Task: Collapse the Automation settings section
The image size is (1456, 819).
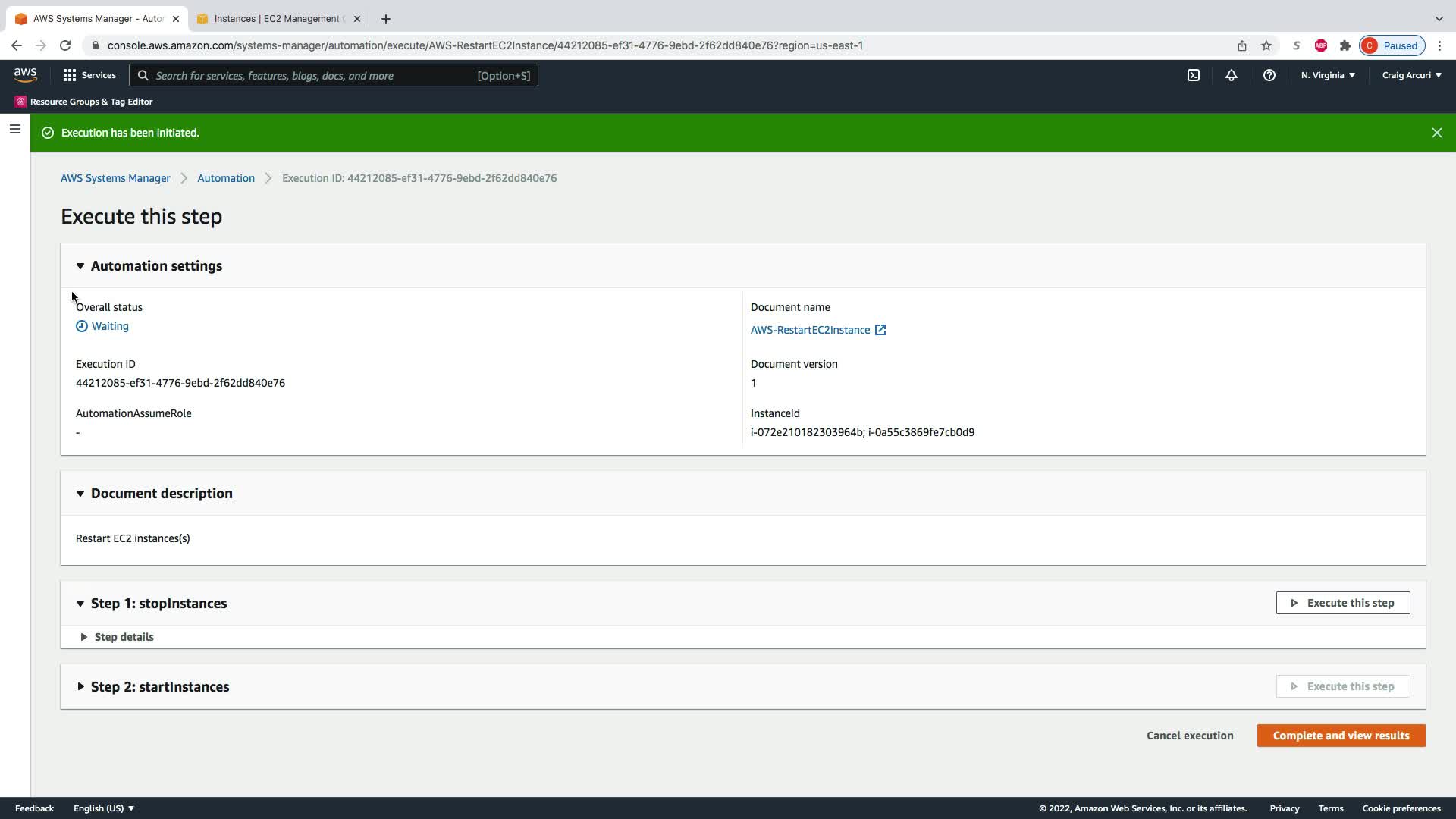Action: (80, 266)
